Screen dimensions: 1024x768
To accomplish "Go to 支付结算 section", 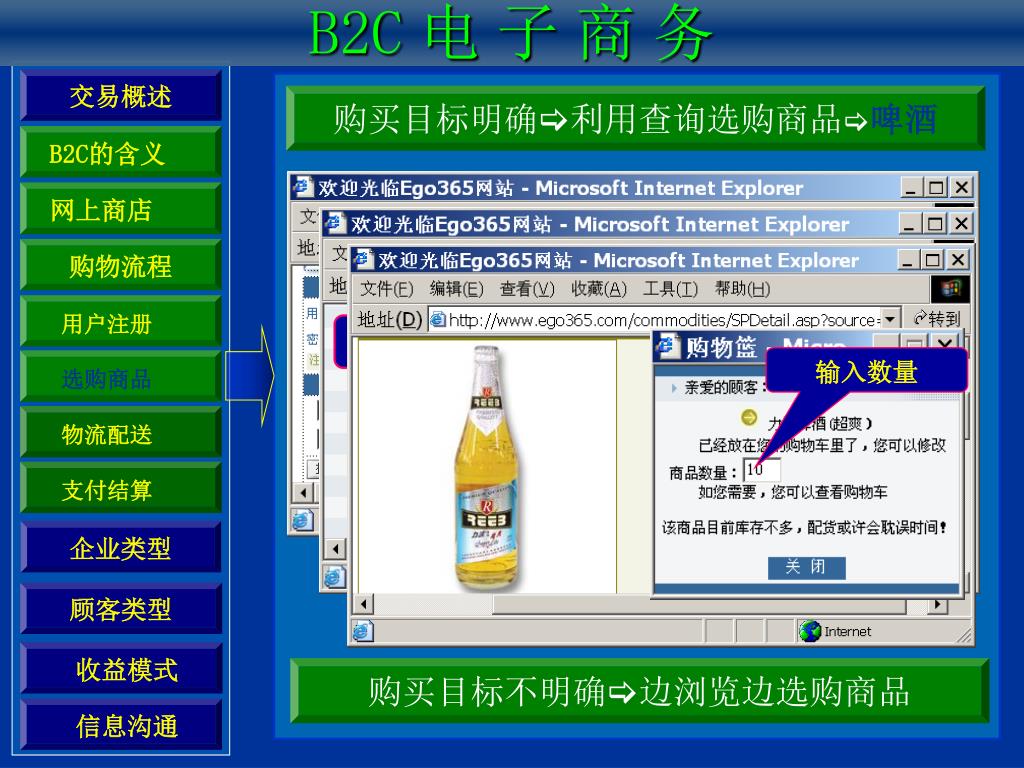I will tap(121, 490).
